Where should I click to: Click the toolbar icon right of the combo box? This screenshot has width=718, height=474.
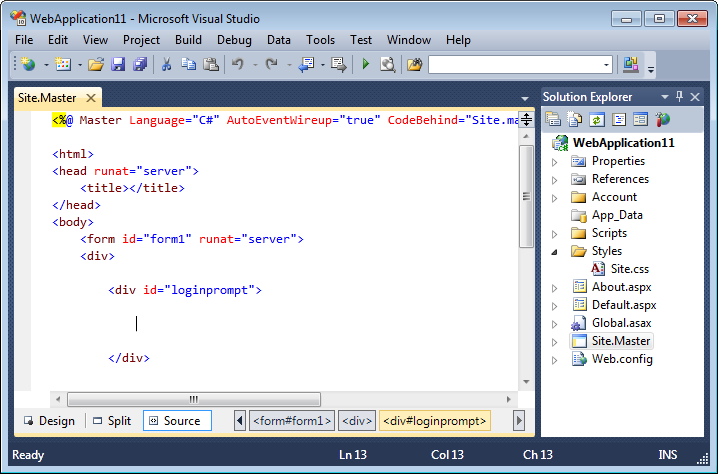coord(631,65)
